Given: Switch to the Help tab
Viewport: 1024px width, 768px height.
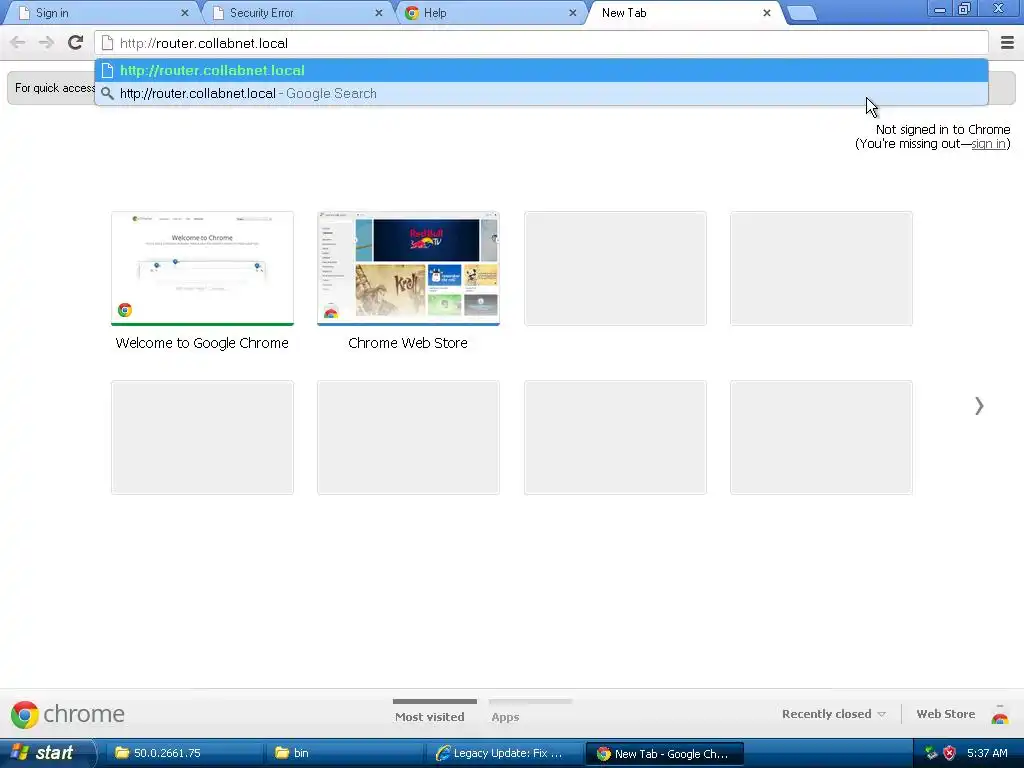Looking at the screenshot, I should tap(490, 13).
